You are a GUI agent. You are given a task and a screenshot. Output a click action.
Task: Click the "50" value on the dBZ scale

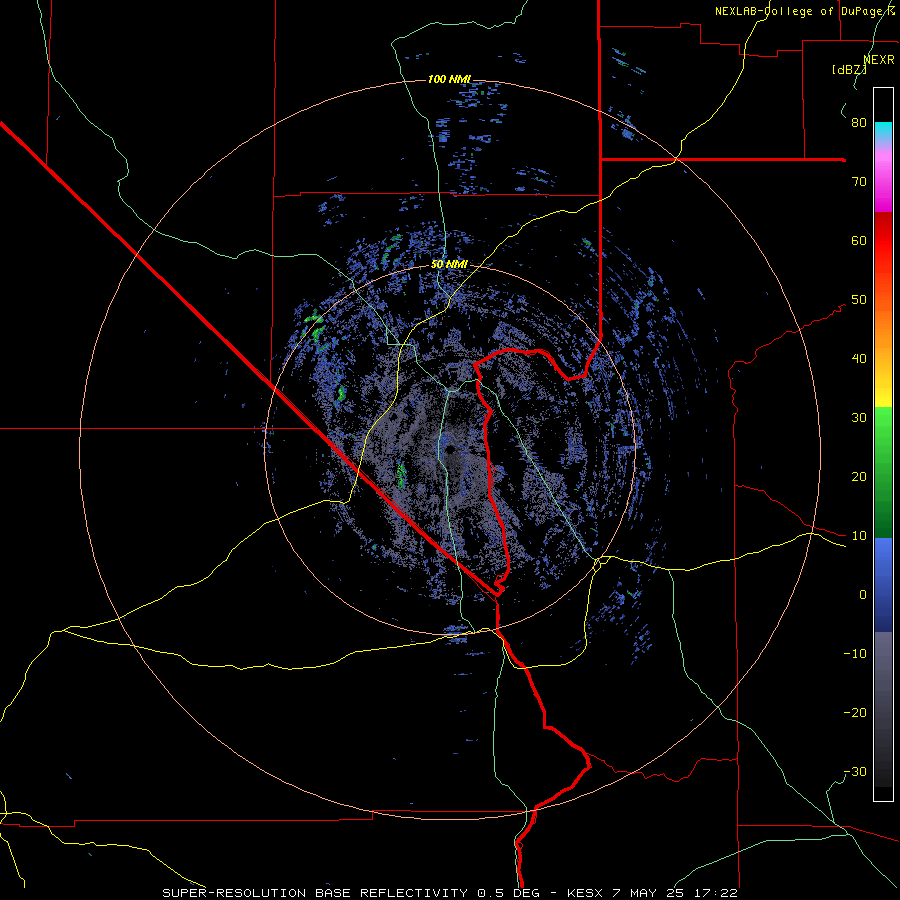[859, 300]
